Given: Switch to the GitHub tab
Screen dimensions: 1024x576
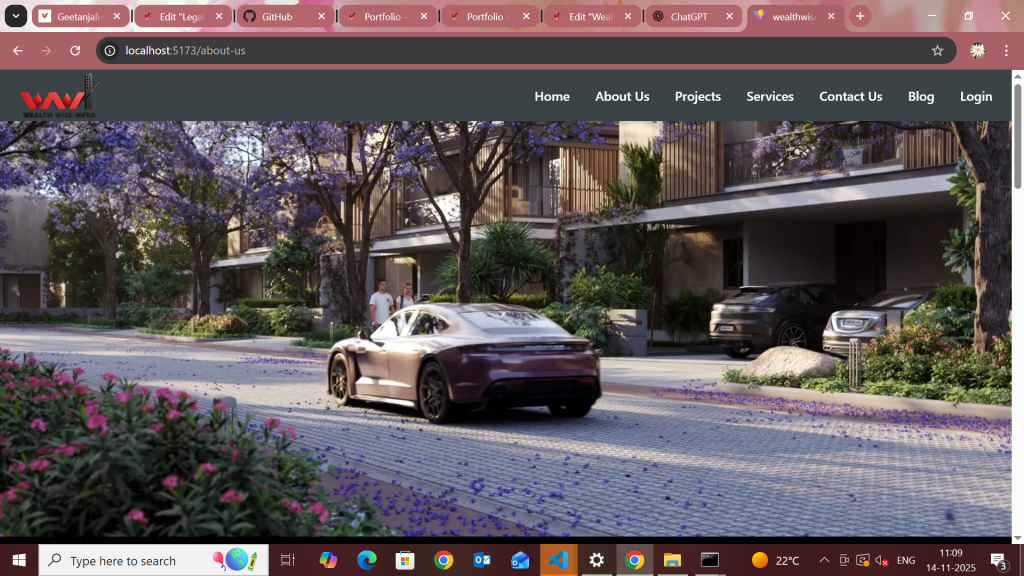Looking at the screenshot, I should pos(284,17).
